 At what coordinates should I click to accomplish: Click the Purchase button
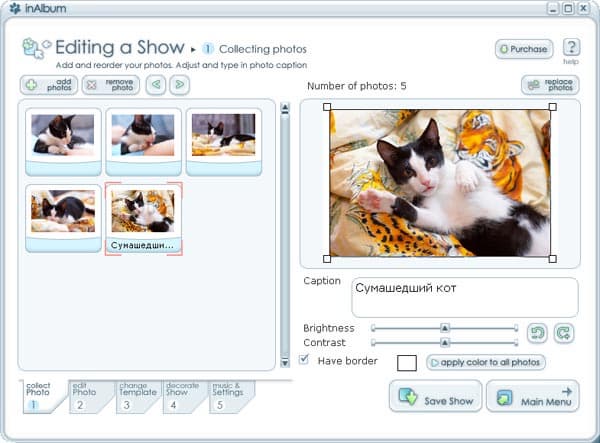(x=524, y=49)
